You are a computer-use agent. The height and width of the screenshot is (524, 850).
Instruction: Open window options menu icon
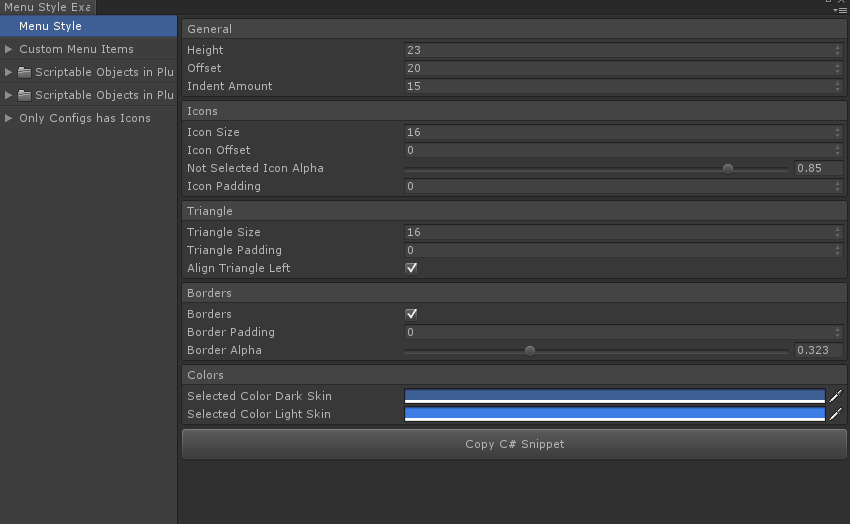[840, 10]
